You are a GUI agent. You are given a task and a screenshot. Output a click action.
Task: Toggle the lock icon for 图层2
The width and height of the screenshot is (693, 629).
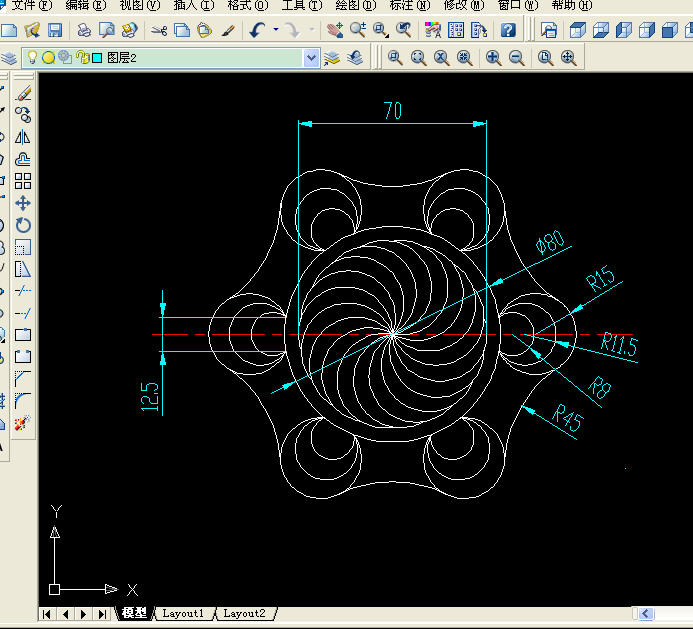click(82, 57)
